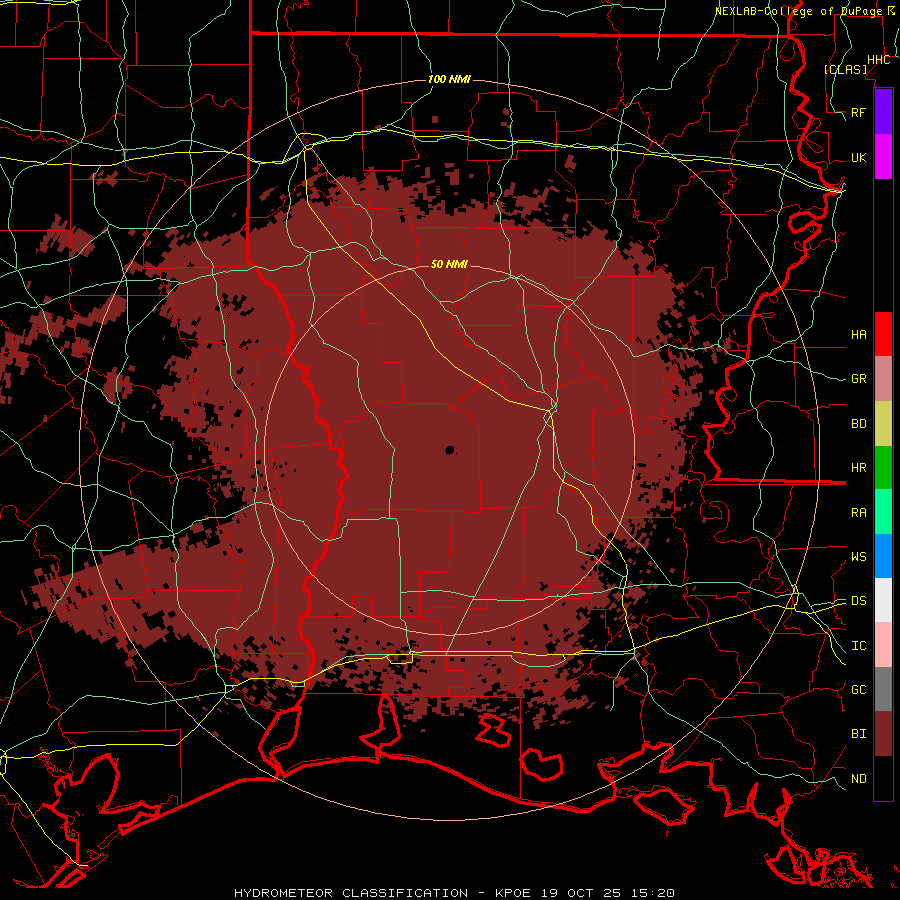Screen dimensions: 900x900
Task: Click the radar site black dot
Action: click(450, 450)
